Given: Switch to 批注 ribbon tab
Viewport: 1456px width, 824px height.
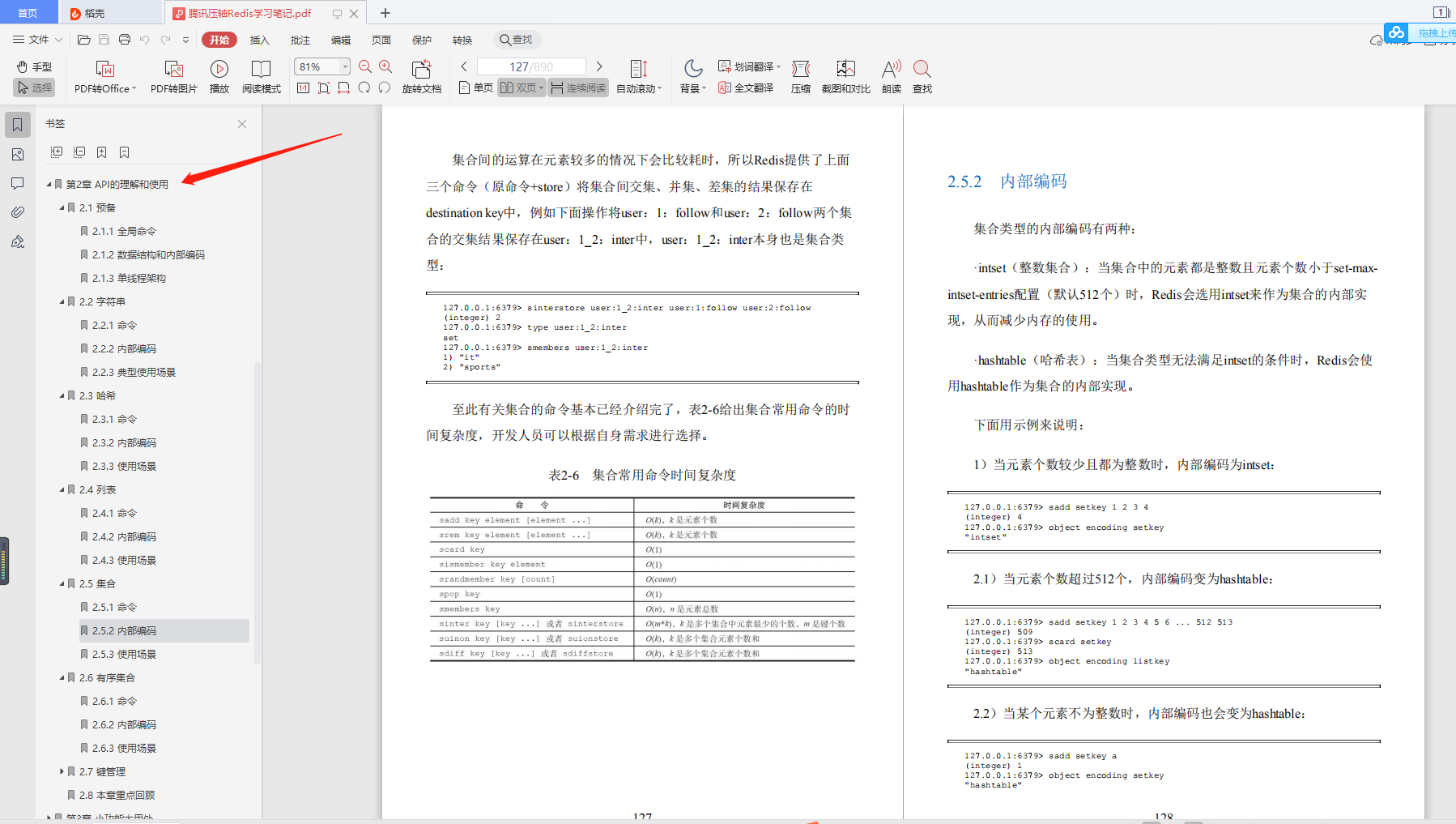Looking at the screenshot, I should pyautogui.click(x=300, y=40).
